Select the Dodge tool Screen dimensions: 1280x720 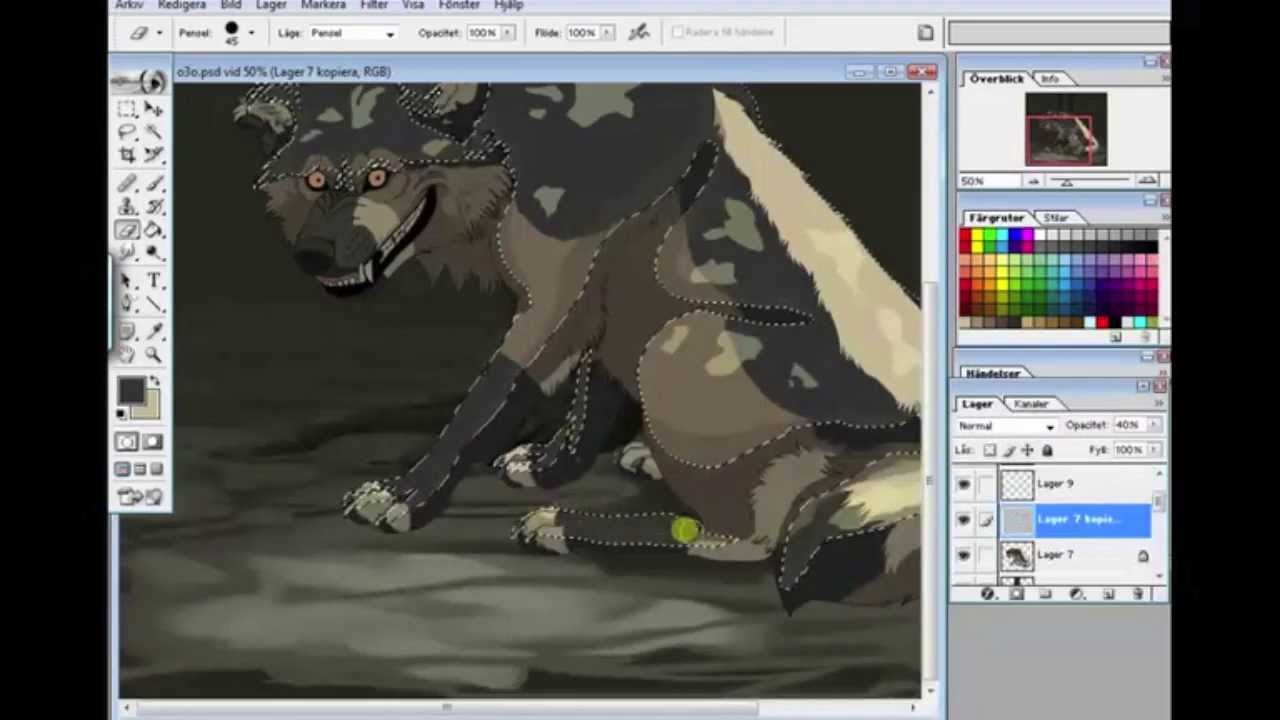[x=154, y=254]
